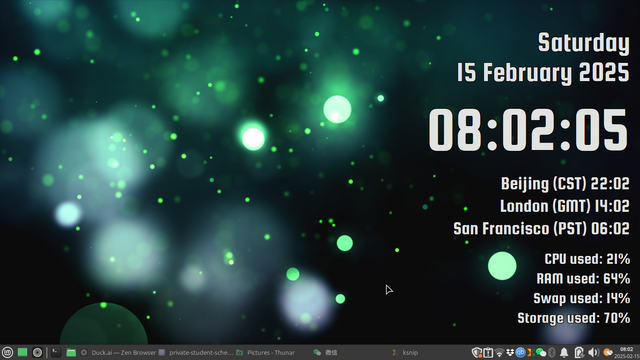This screenshot has width=640, height=360.
Task: Open the panel clock showing 08:02
Action: 627,353
